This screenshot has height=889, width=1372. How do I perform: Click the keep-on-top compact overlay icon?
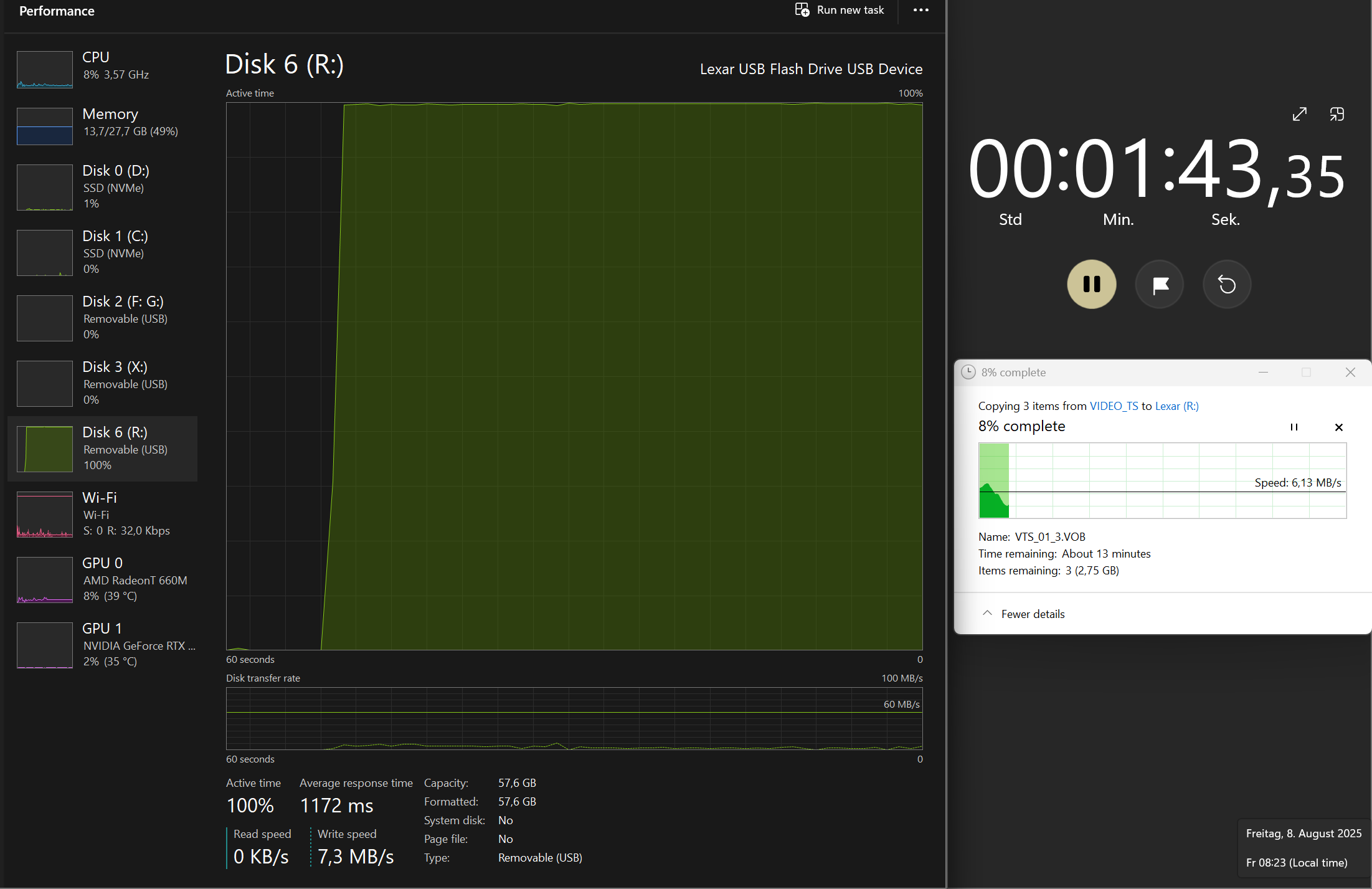point(1337,114)
